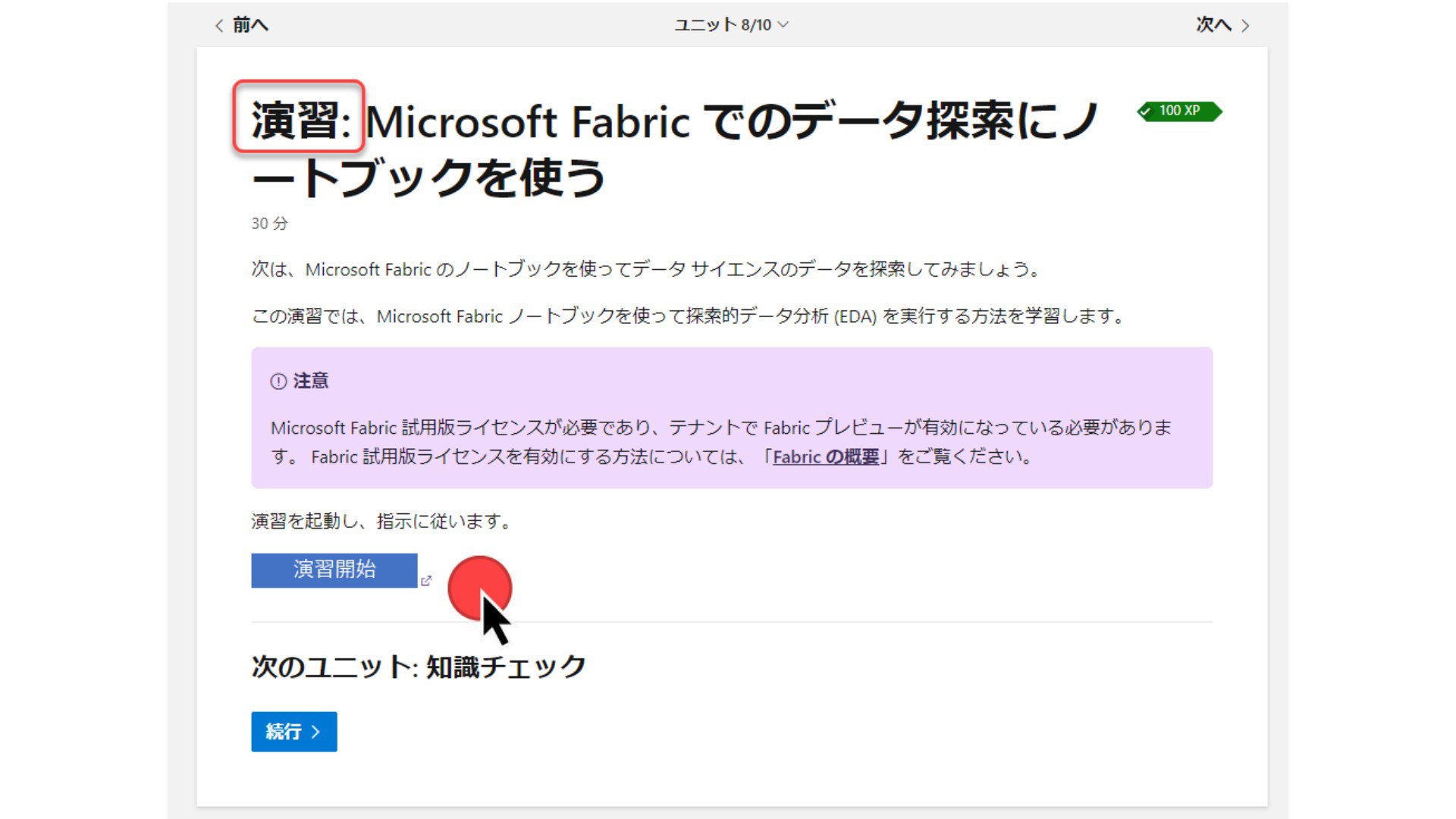Click paragraph starting 次は、Microsoft Fabric のノートブック
The height and width of the screenshot is (819, 1456).
(x=647, y=269)
